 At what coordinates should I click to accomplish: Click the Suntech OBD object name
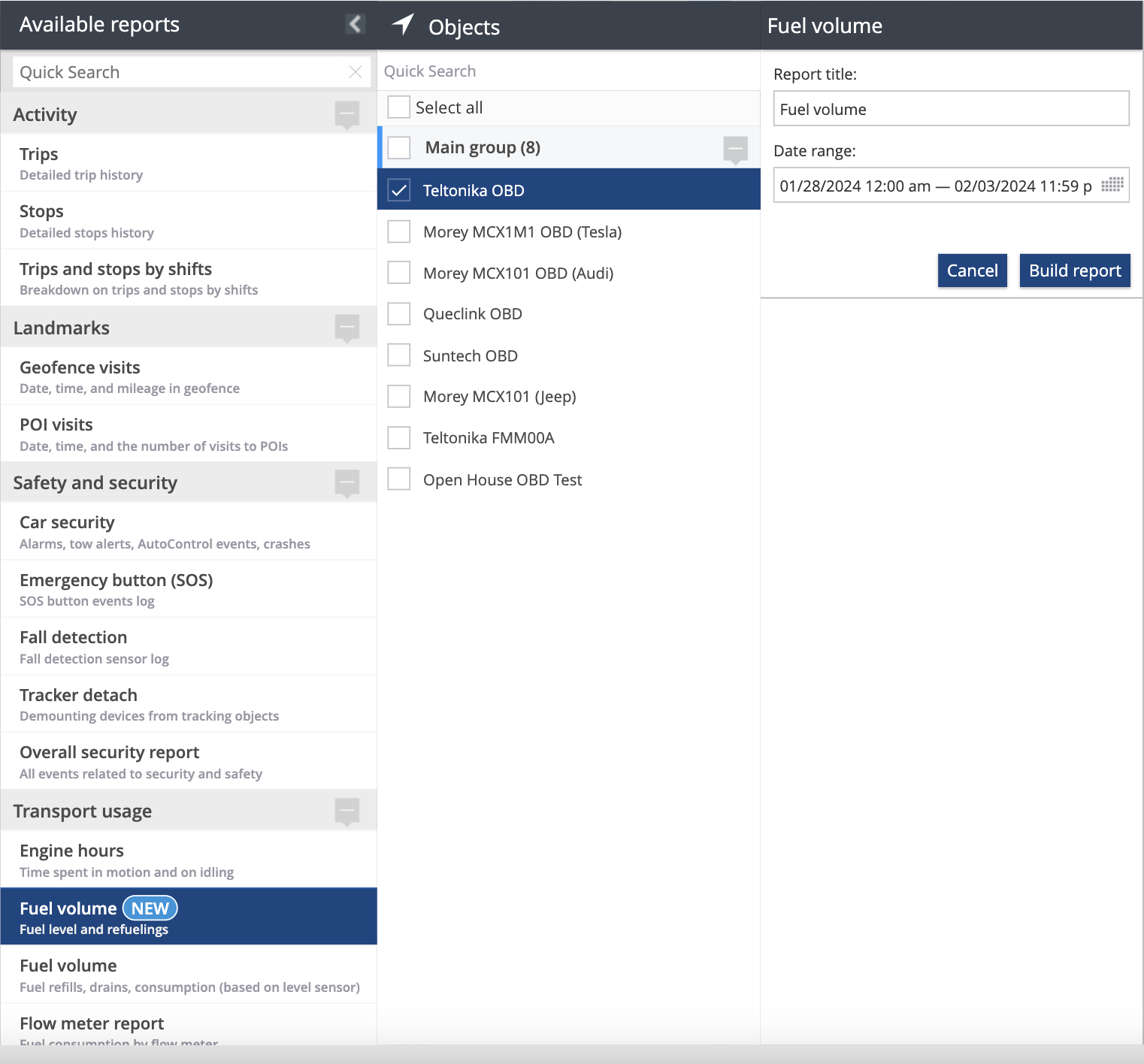471,355
